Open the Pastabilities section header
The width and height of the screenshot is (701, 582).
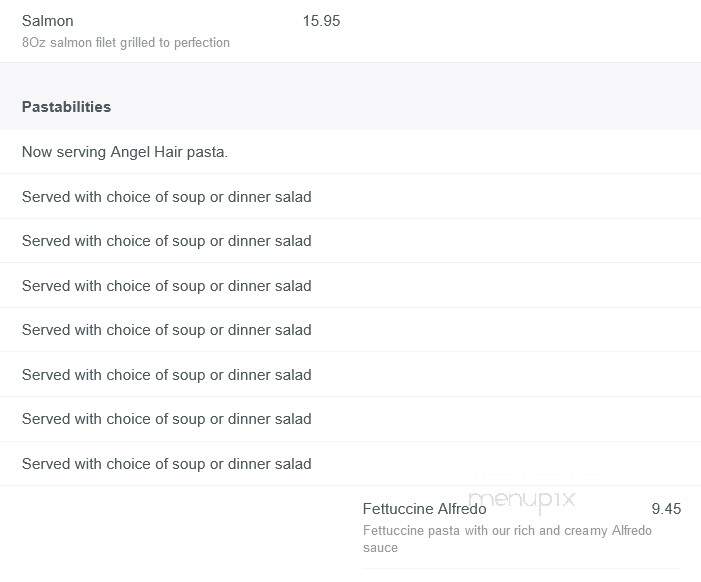pos(66,107)
